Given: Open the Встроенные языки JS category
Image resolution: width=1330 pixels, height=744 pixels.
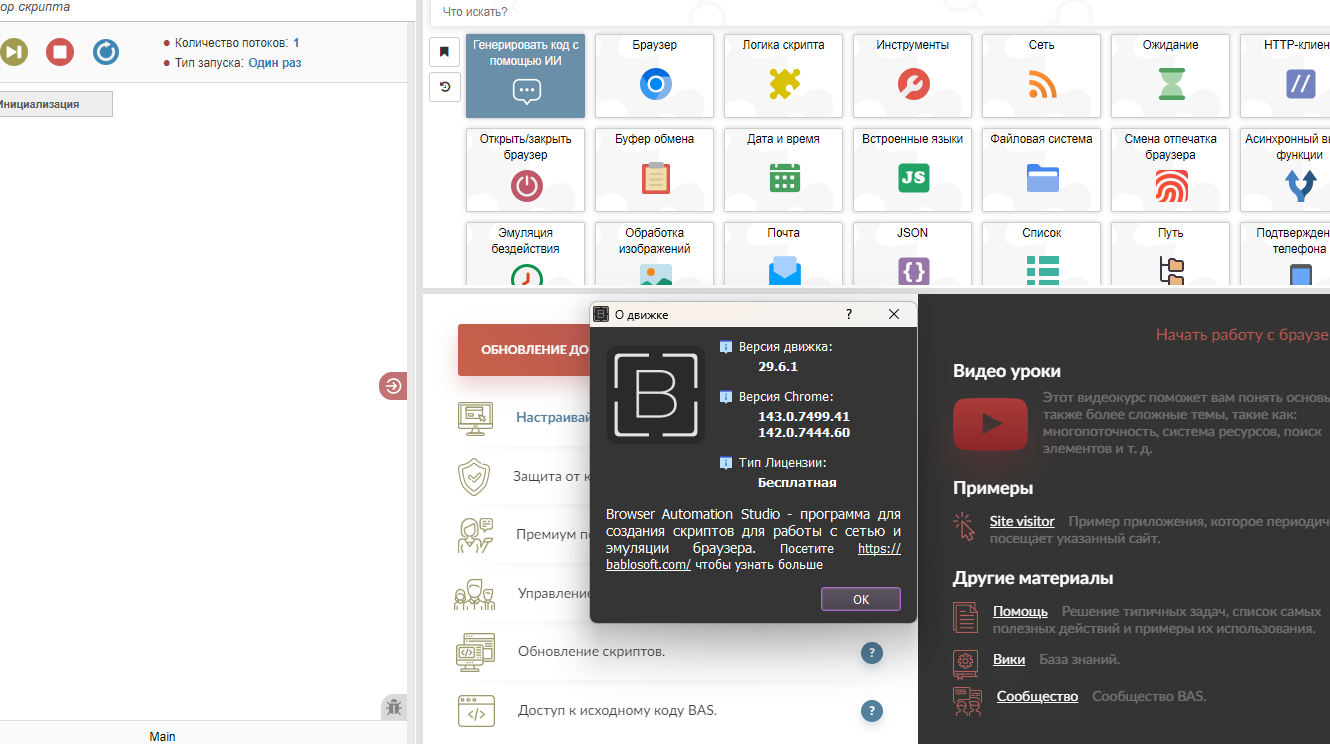Looking at the screenshot, I should 912,170.
